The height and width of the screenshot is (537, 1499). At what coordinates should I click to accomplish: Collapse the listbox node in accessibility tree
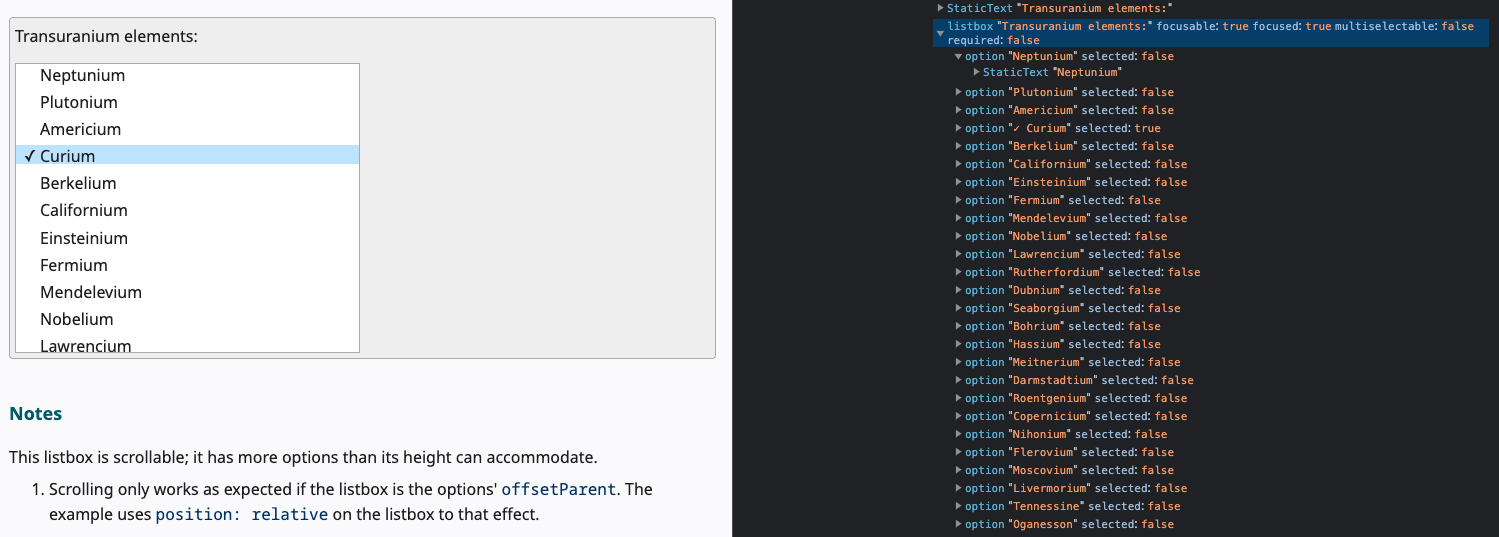coord(940,33)
